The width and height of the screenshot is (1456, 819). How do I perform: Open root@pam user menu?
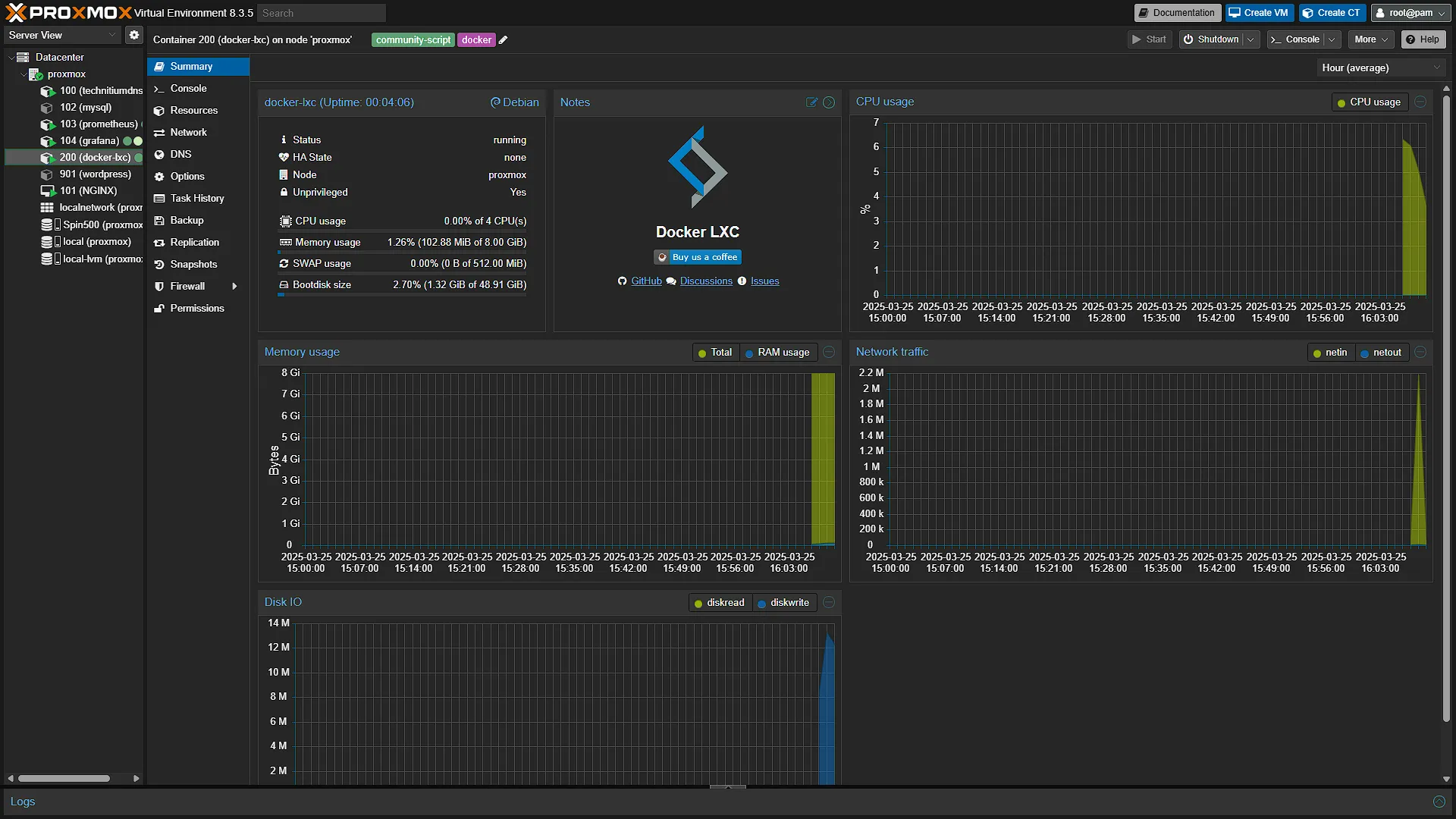coord(1410,13)
